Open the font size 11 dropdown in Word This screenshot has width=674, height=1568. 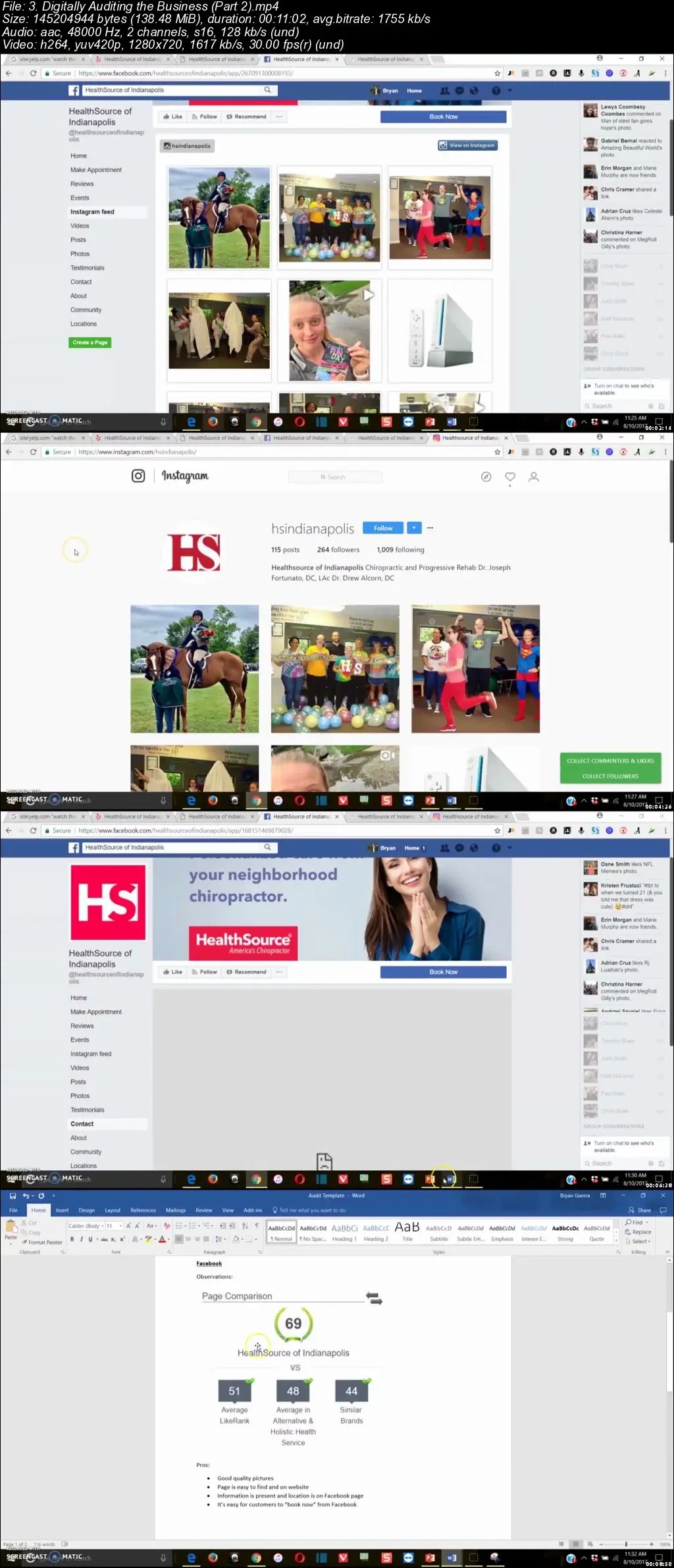click(120, 1226)
